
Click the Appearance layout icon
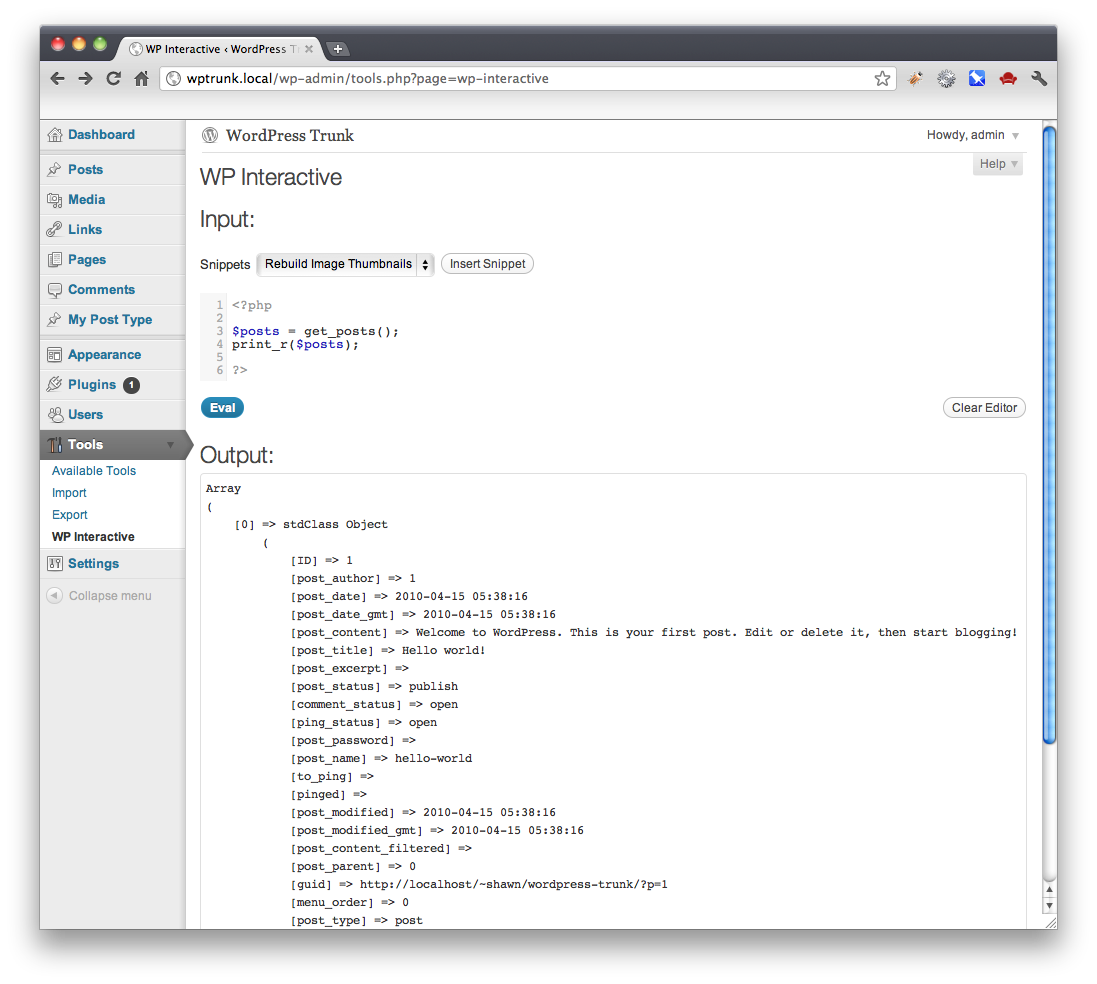pos(55,355)
